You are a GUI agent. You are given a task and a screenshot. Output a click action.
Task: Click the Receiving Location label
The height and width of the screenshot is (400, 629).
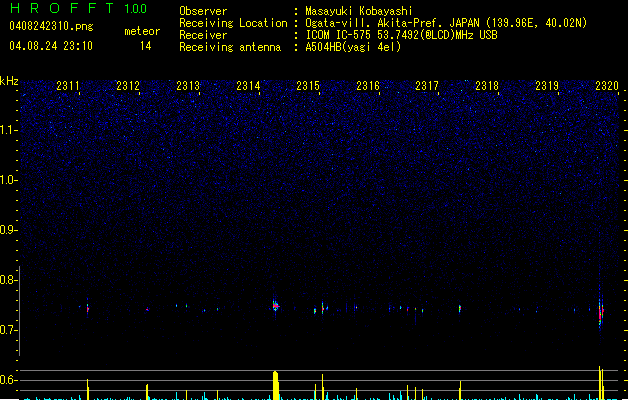tap(233, 23)
